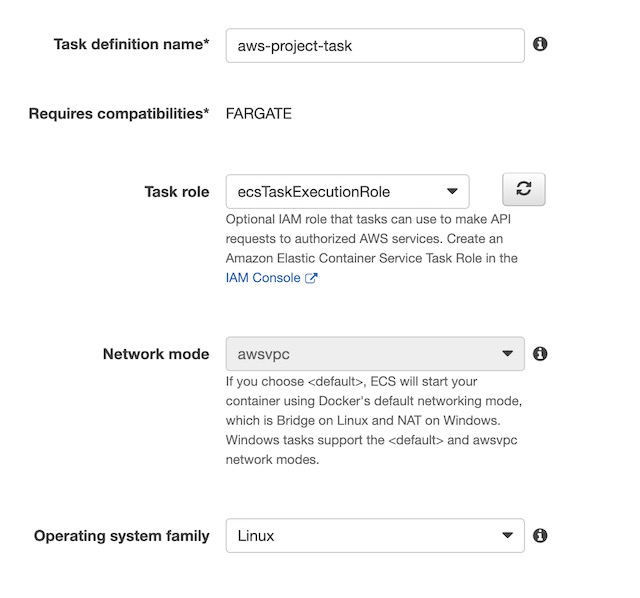This screenshot has width=640, height=598.
Task: Open the IAM Console link
Action: point(263,278)
